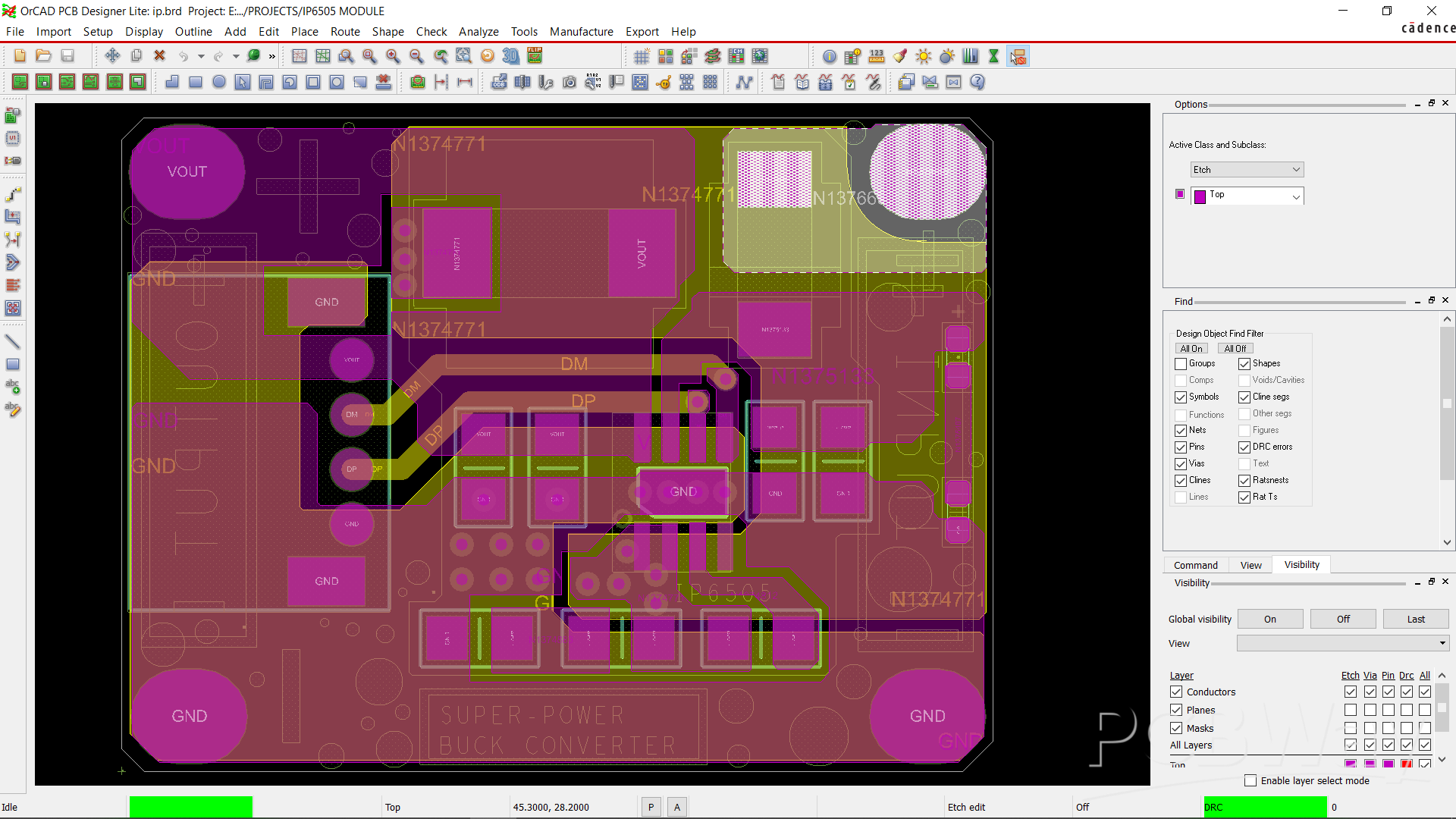Click the Show Measure ruler icon
Viewport: 1456px width, 819px height.
tap(877, 56)
